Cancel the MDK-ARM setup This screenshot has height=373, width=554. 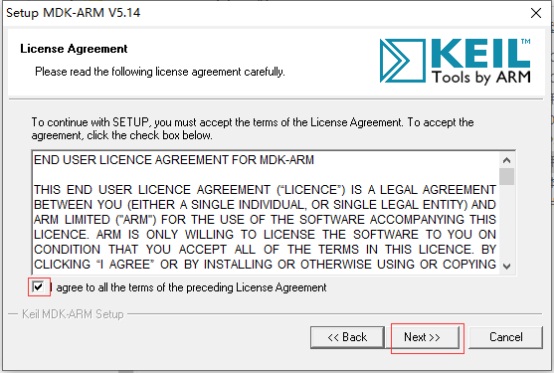[x=506, y=337]
